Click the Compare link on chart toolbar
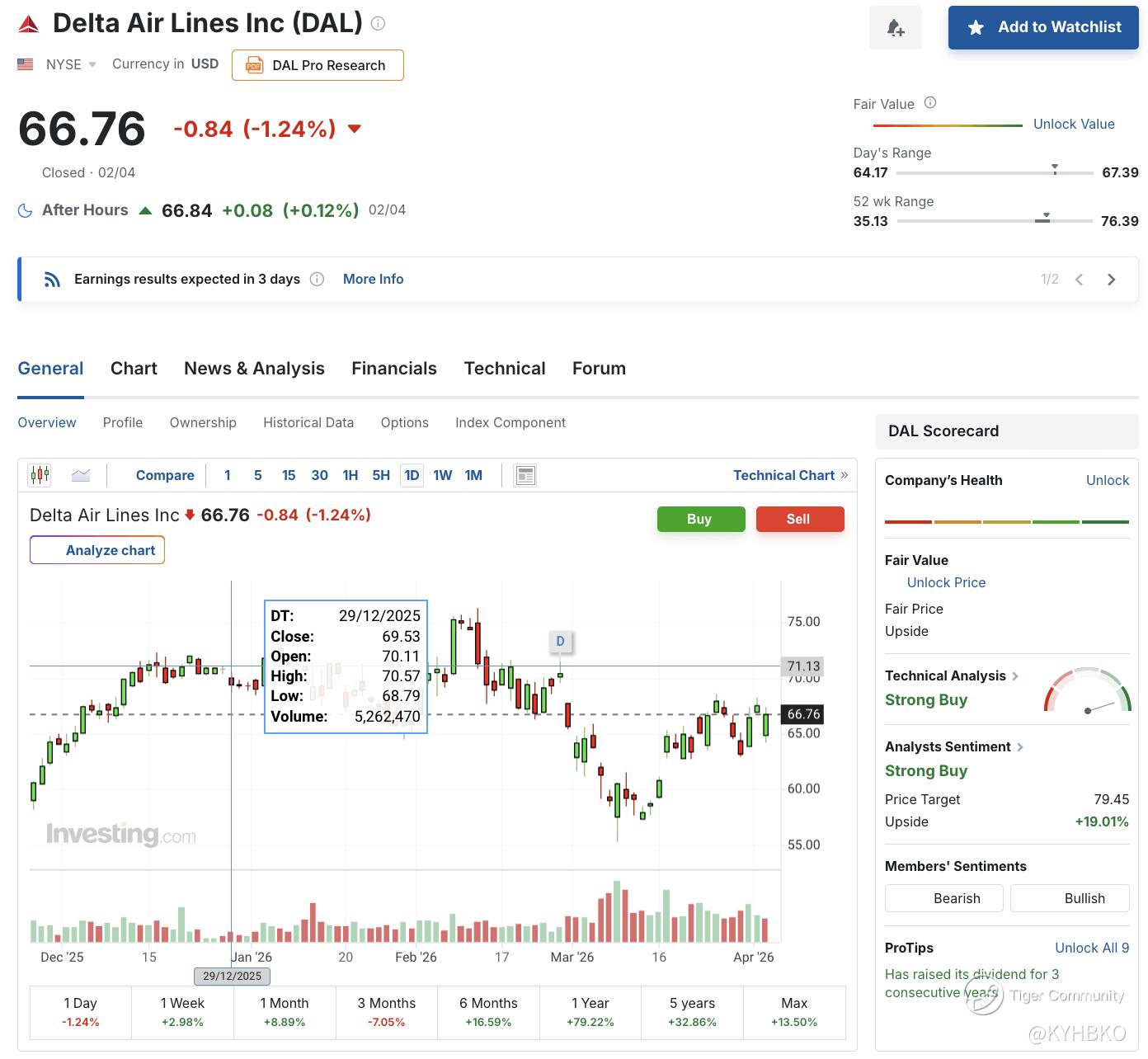Viewport: 1148px width, 1059px height. point(165,475)
